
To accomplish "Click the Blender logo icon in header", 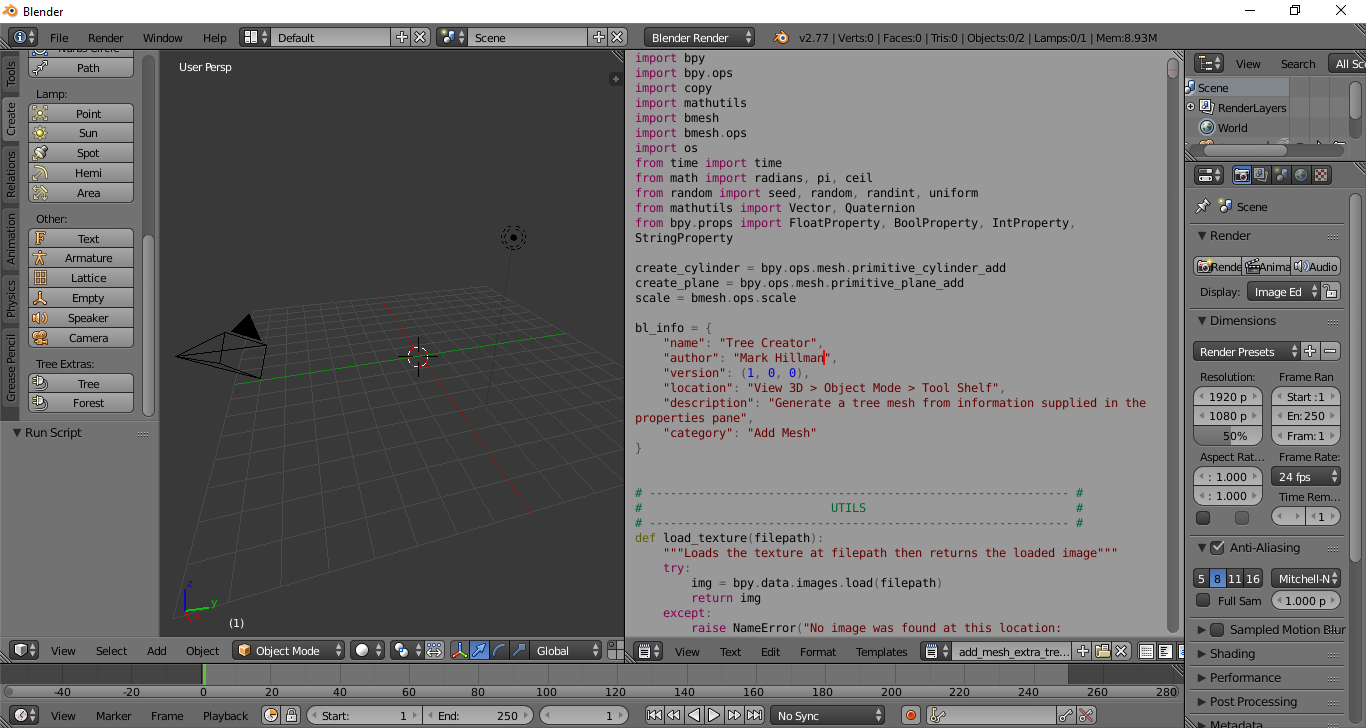I will click(780, 37).
